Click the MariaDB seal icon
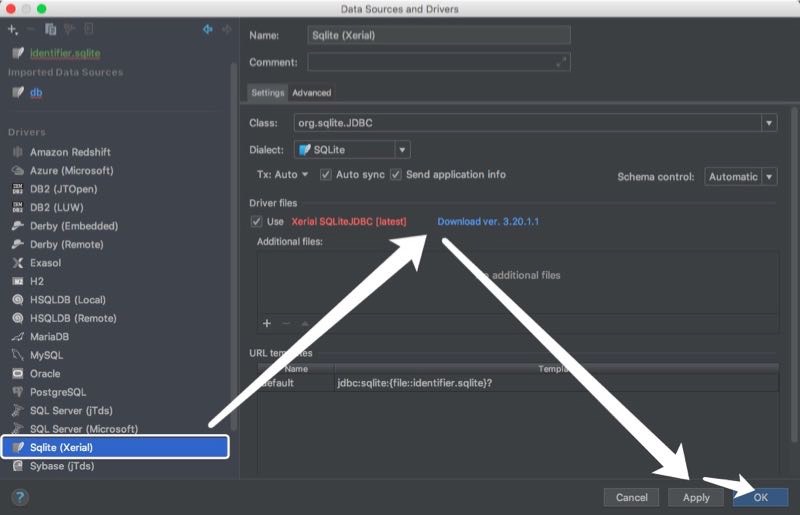Screen dimensions: 800x515 (x=18, y=336)
